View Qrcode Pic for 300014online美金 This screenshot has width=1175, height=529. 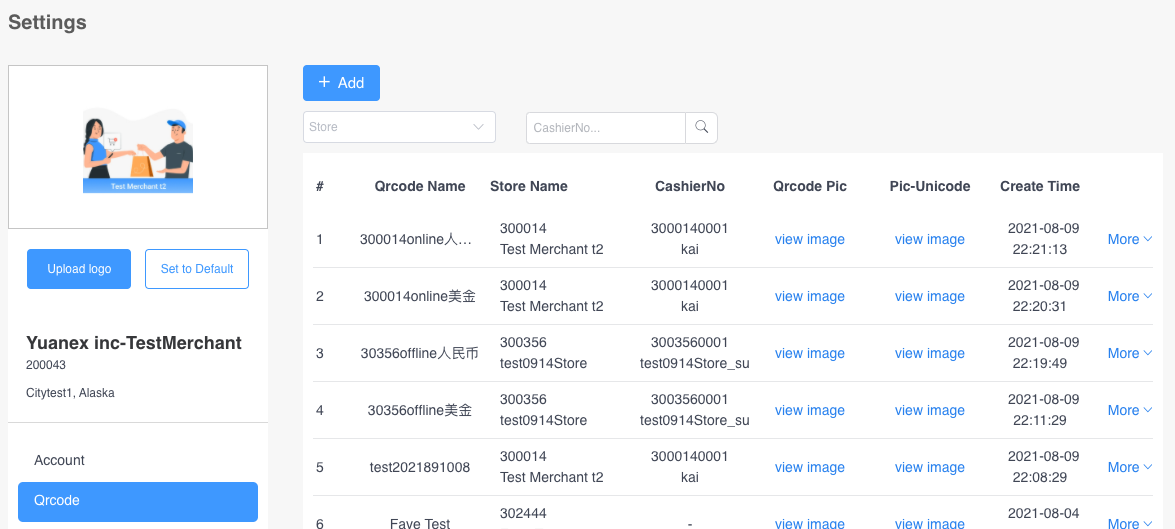(809, 296)
